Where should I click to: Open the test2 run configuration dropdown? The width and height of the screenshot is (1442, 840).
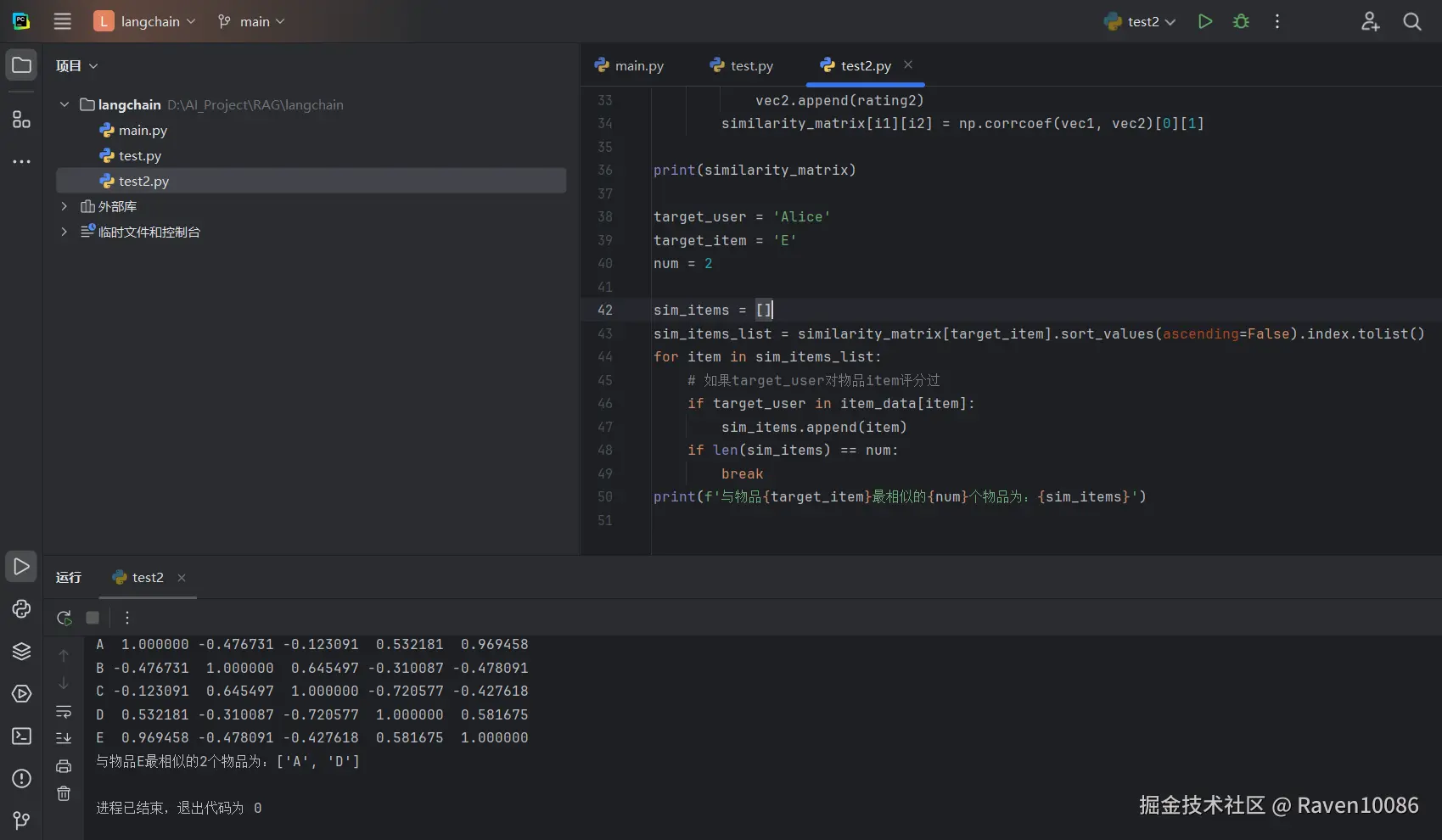pos(1140,21)
